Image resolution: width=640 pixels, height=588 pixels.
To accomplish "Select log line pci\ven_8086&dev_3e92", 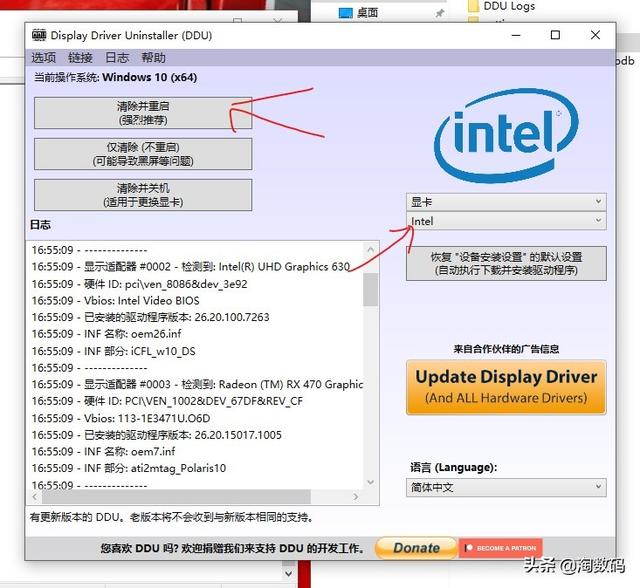I will (x=140, y=284).
